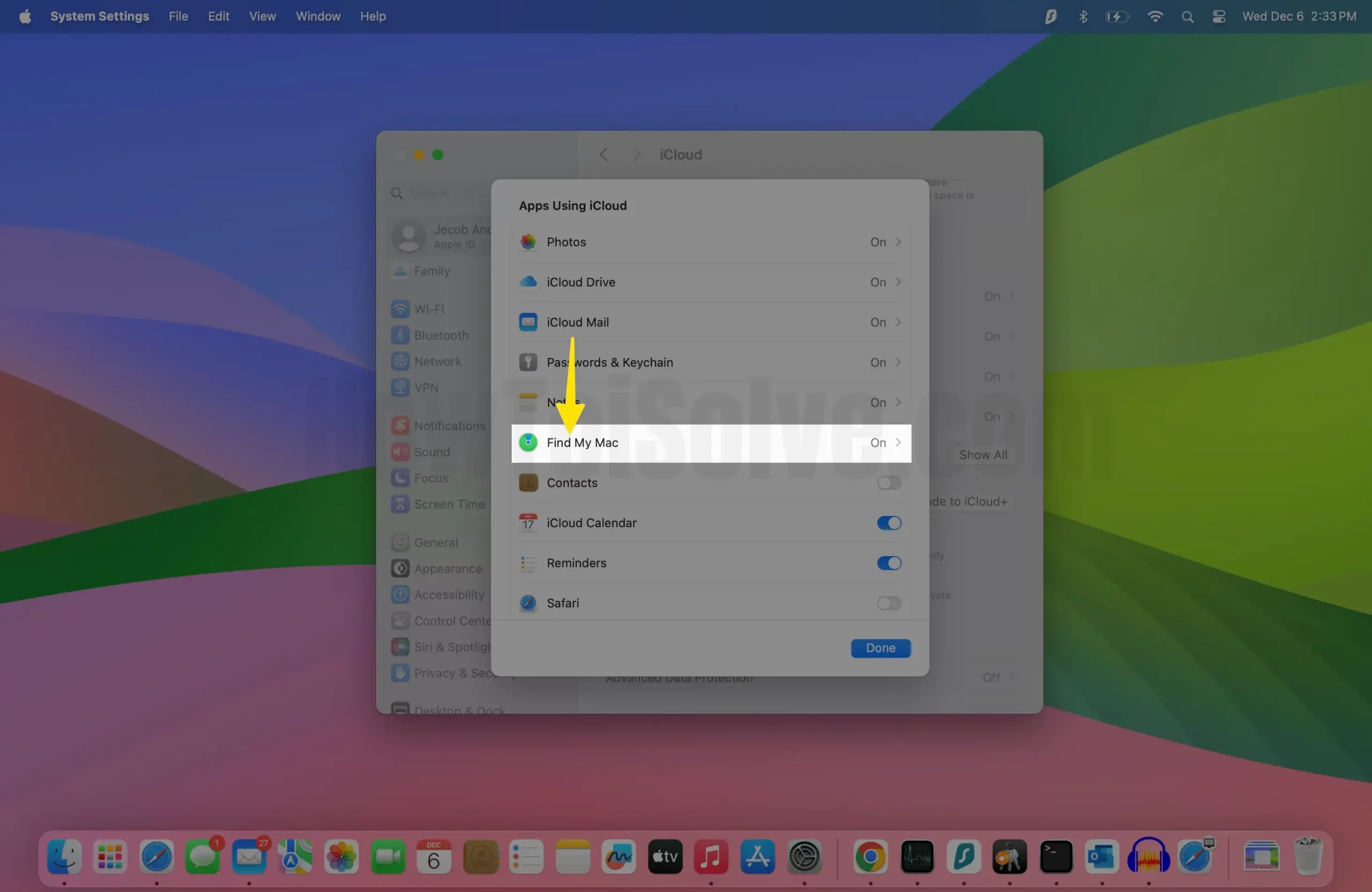Open App Store from the Dock

[757, 857]
